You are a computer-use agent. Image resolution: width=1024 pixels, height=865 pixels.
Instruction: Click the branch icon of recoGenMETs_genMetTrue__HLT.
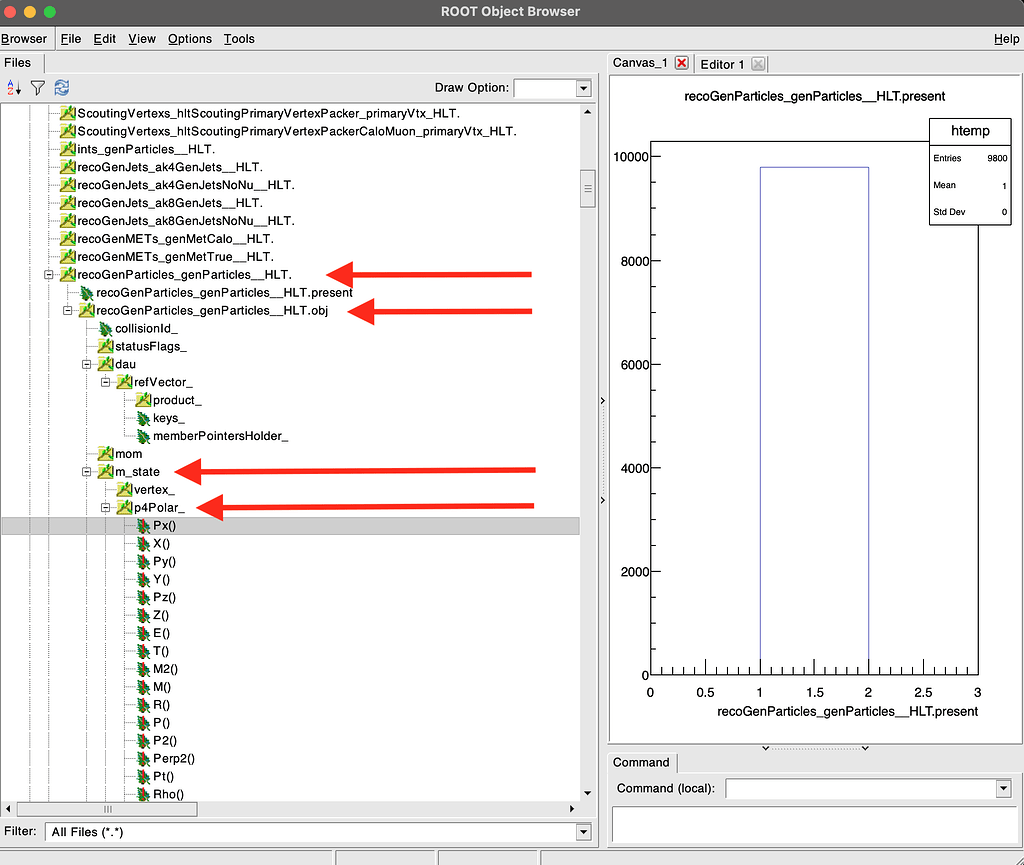point(68,257)
